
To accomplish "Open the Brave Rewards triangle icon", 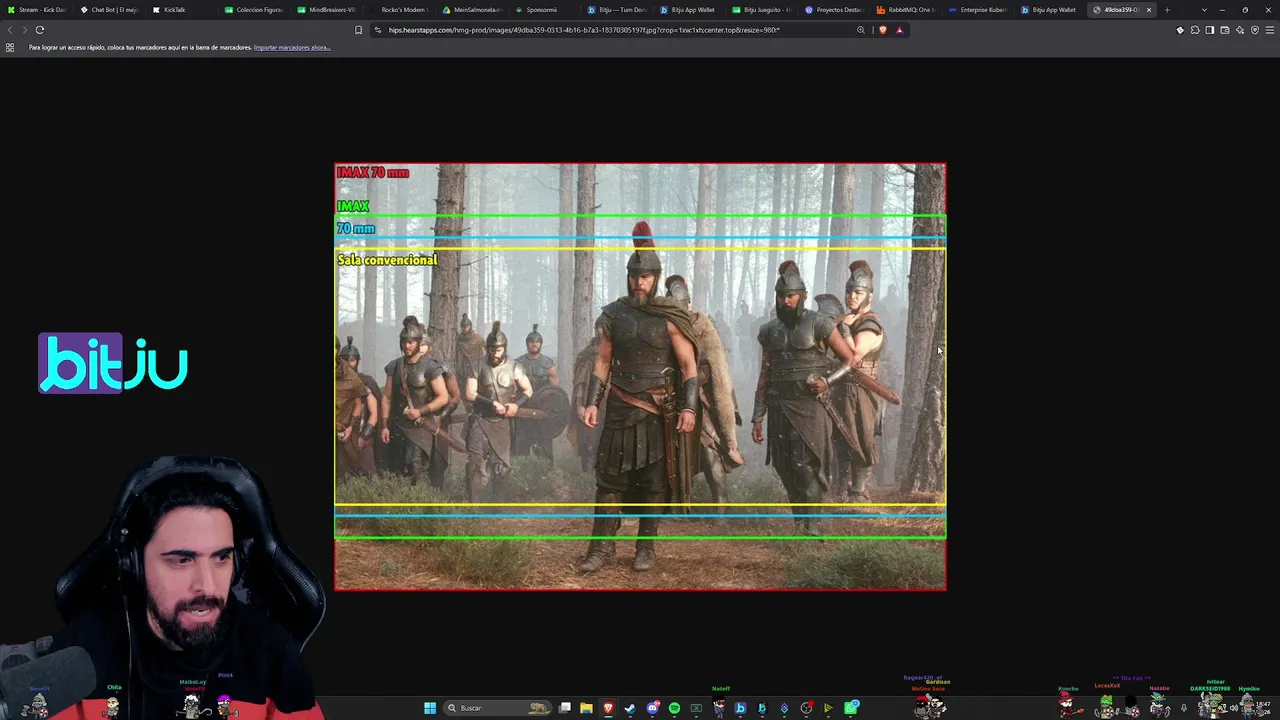I will pyautogui.click(x=899, y=30).
